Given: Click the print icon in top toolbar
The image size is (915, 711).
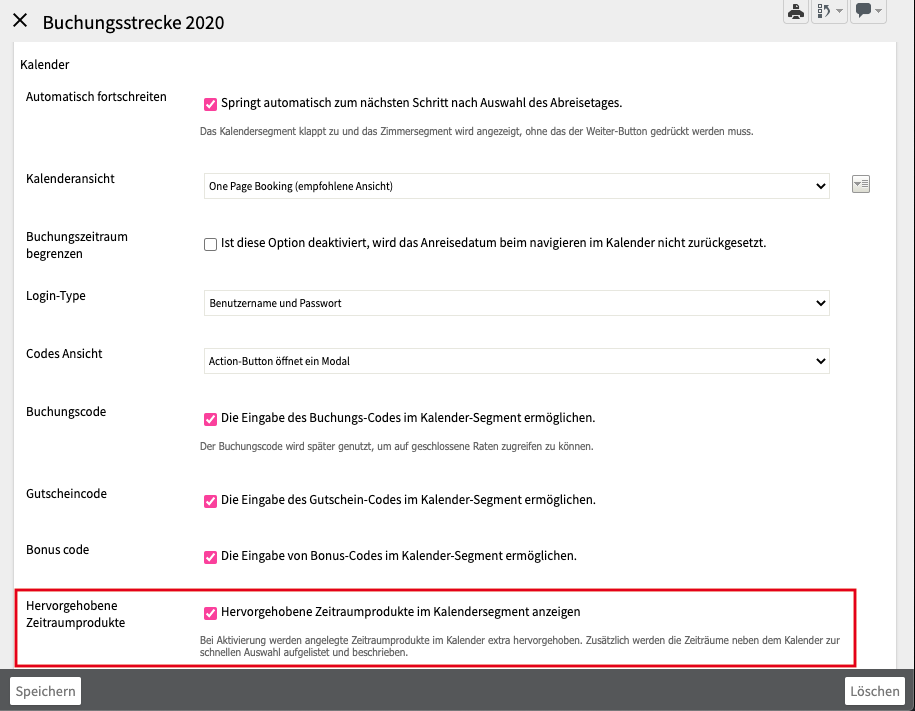Looking at the screenshot, I should 795,11.
